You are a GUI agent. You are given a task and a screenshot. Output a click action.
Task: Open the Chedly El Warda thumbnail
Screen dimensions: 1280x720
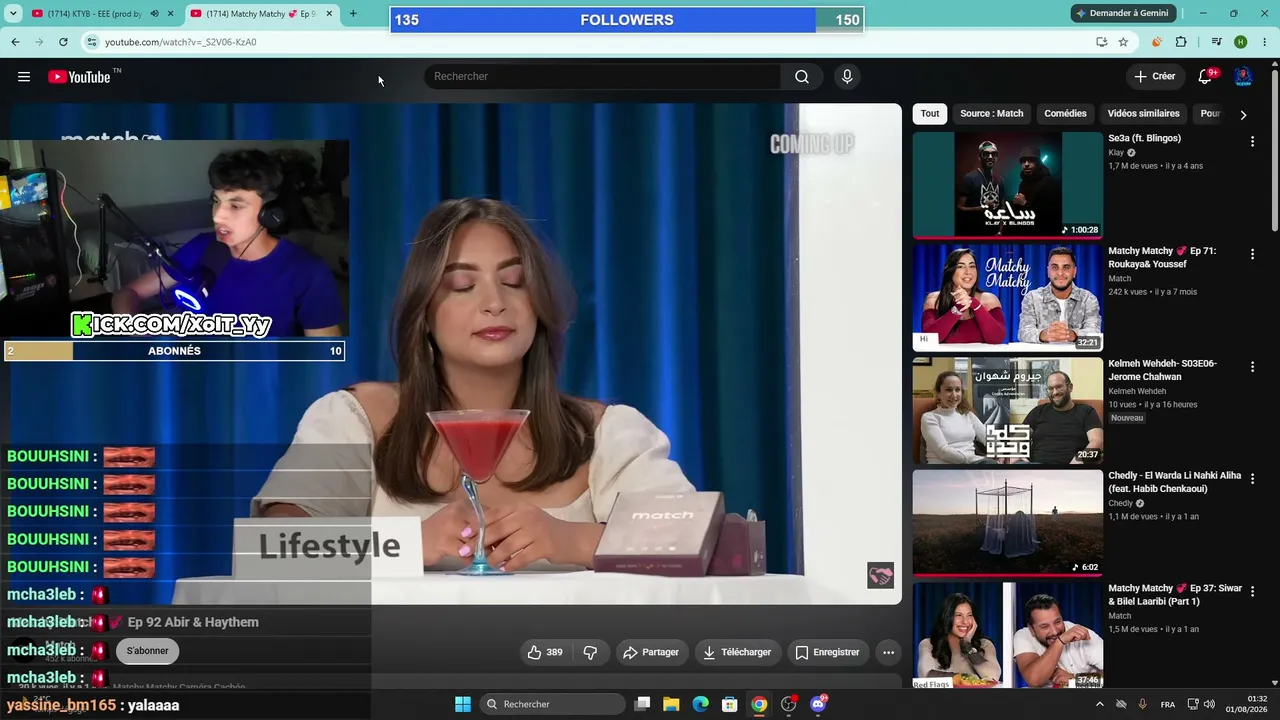tap(1007, 522)
